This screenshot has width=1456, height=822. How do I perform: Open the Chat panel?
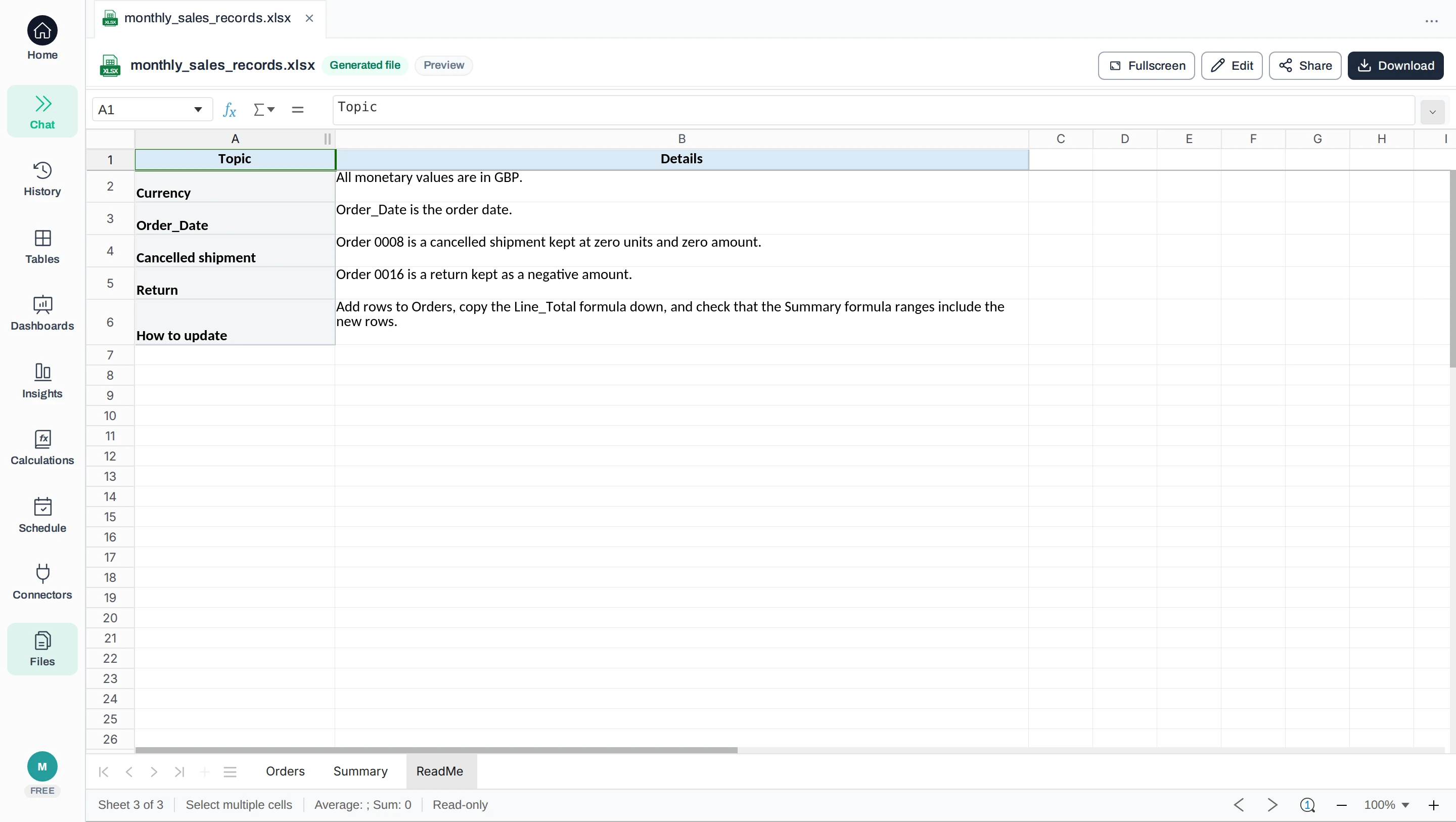click(42, 111)
